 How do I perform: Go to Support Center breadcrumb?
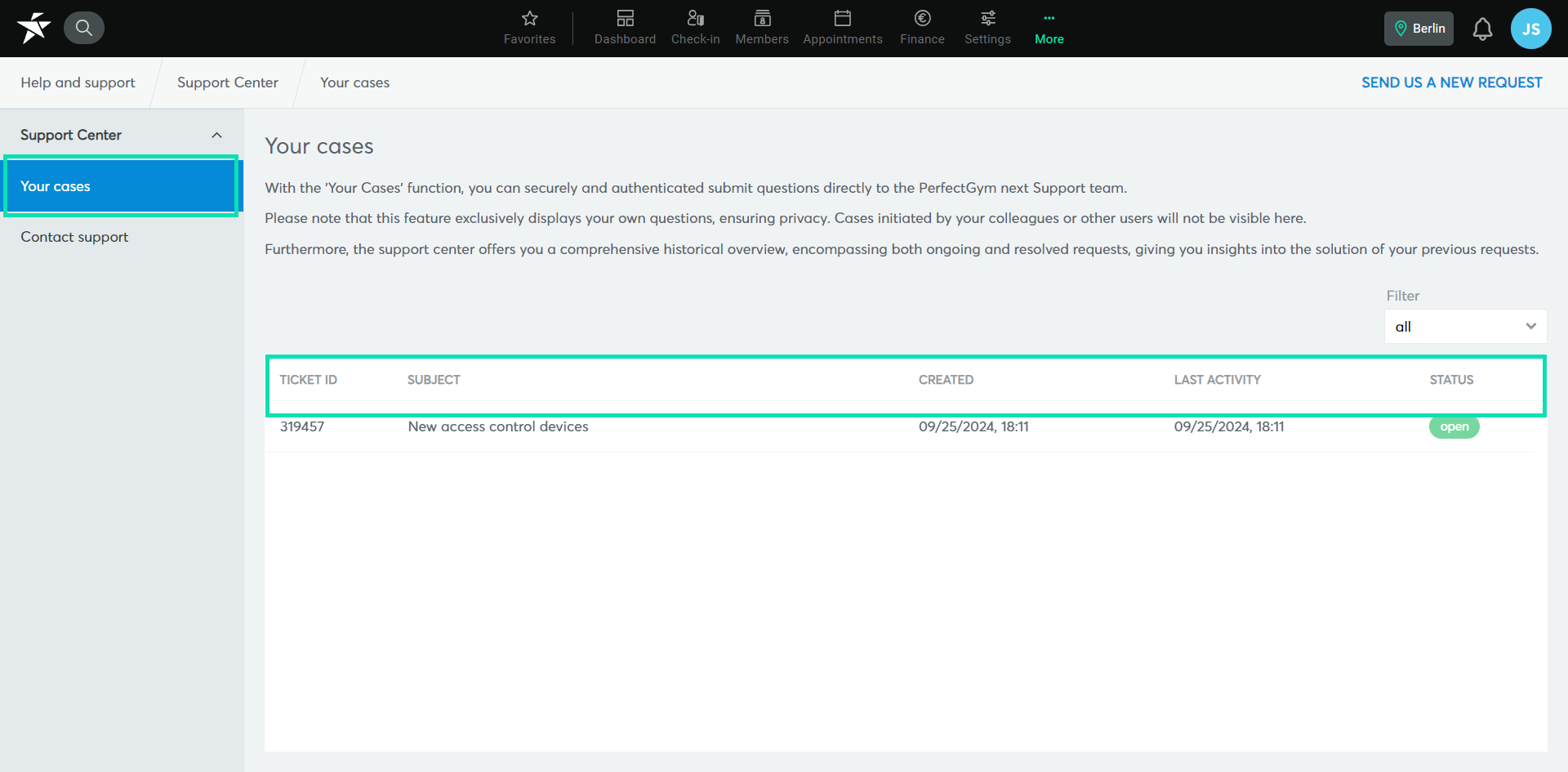[228, 83]
